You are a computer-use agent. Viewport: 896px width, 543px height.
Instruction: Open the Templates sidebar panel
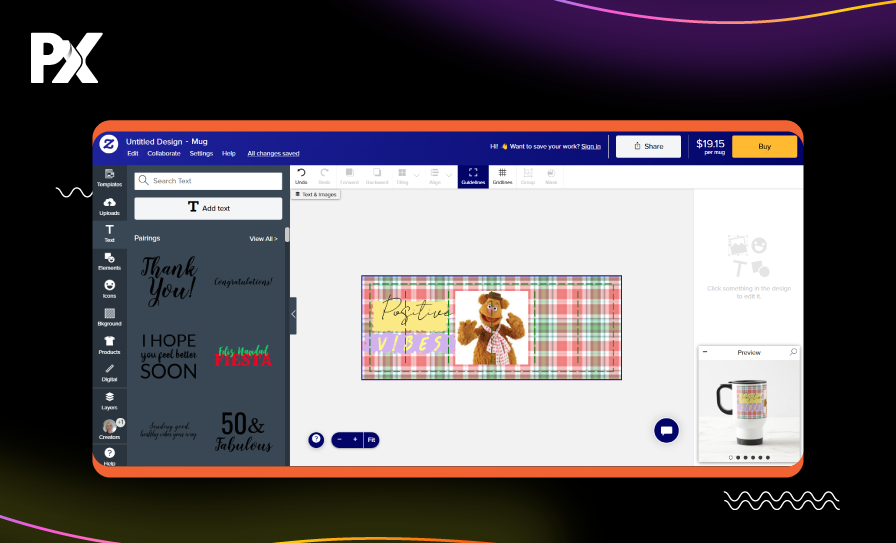click(109, 177)
